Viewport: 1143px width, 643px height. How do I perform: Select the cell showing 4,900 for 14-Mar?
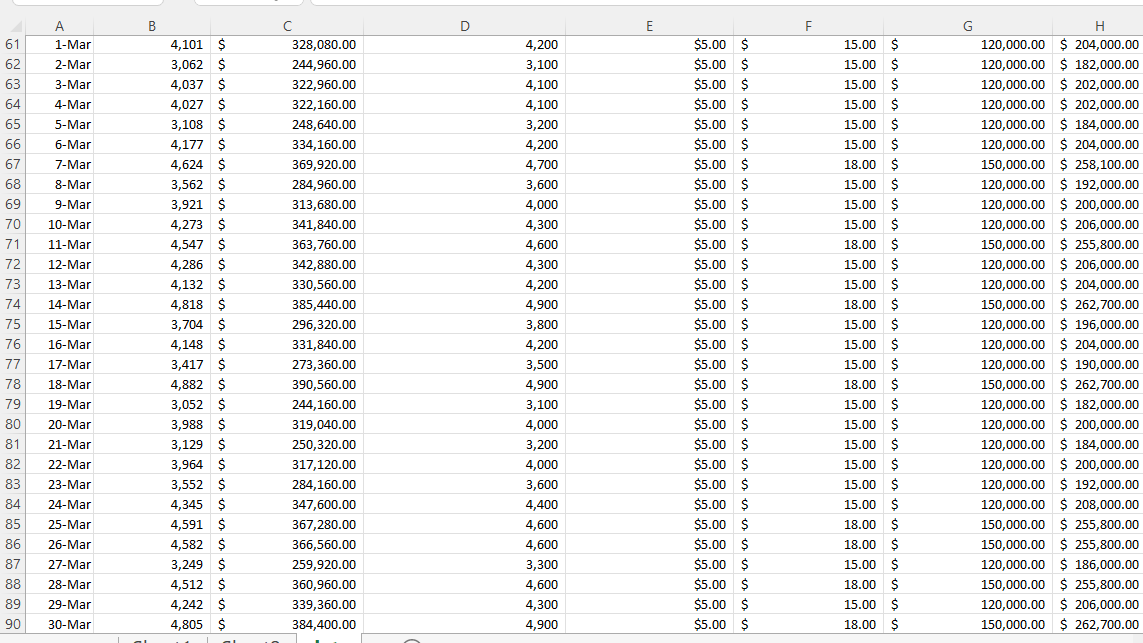[x=465, y=304]
